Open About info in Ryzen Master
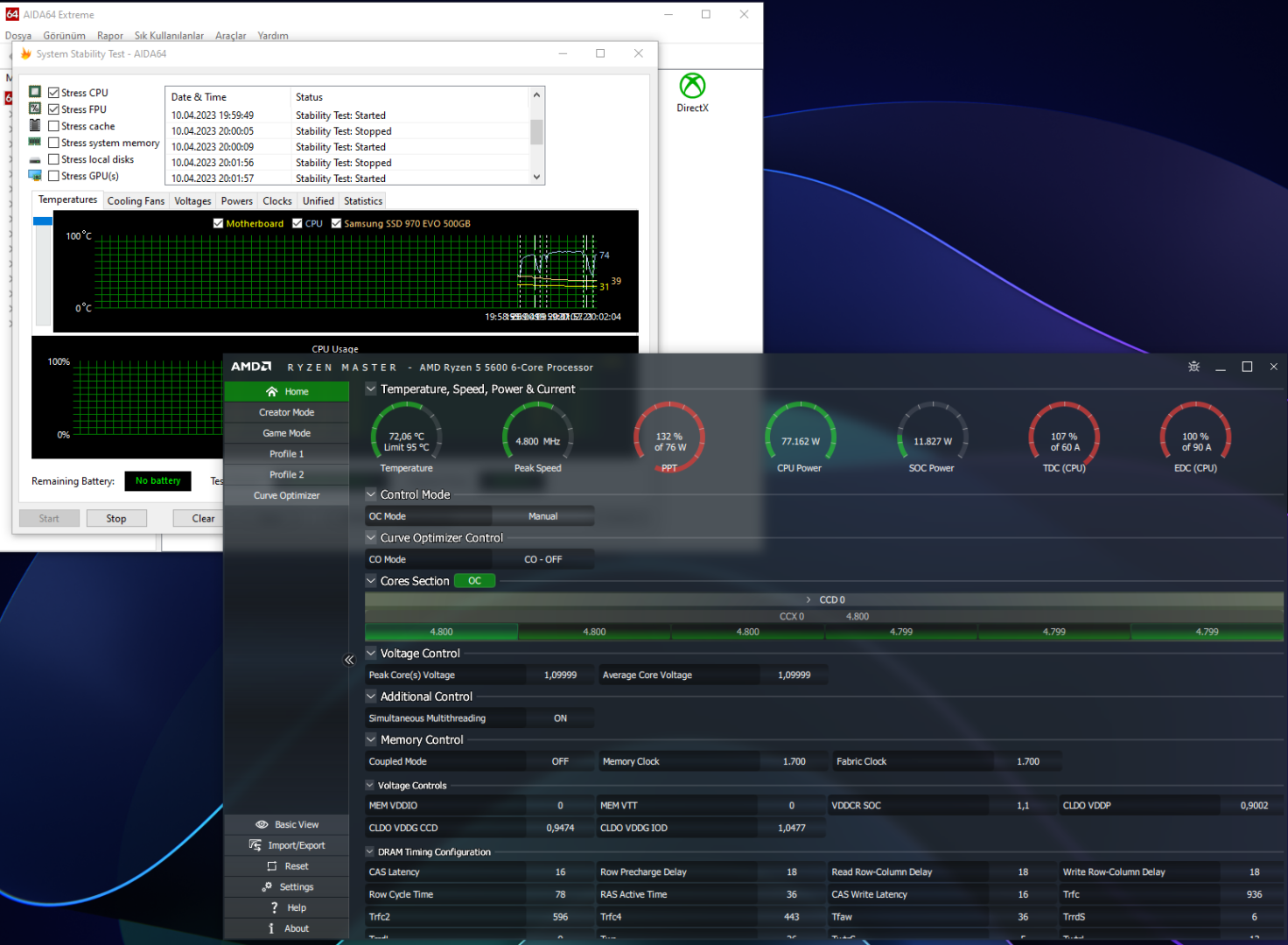 287,928
